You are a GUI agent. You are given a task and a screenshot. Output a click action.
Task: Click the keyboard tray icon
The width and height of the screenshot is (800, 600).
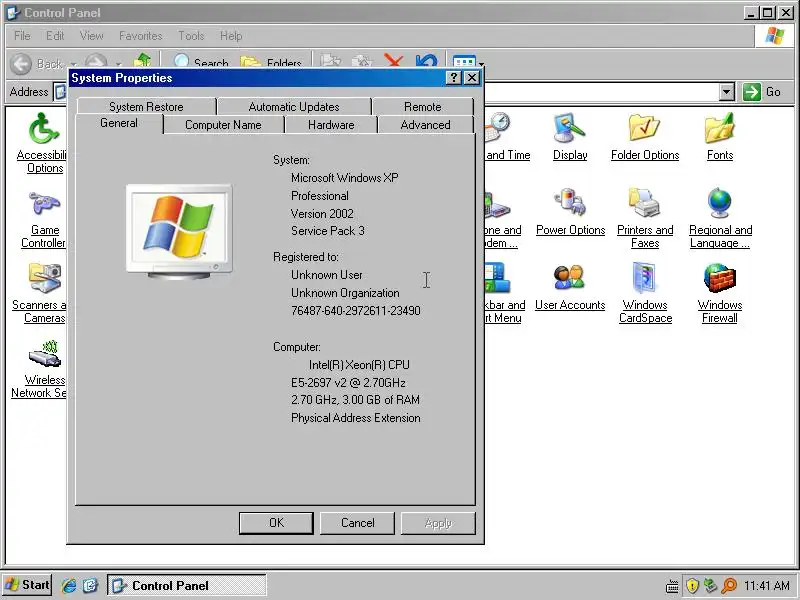pos(672,586)
